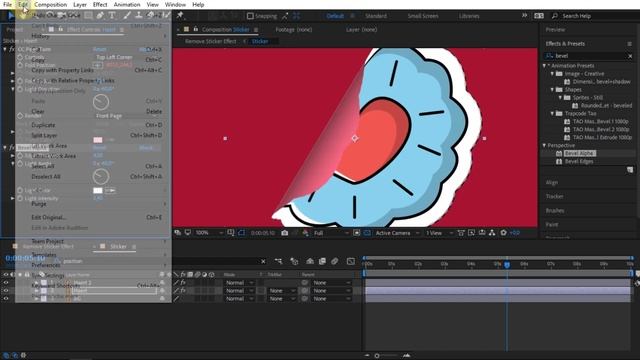Switch to the Standard workspace

coord(376,16)
